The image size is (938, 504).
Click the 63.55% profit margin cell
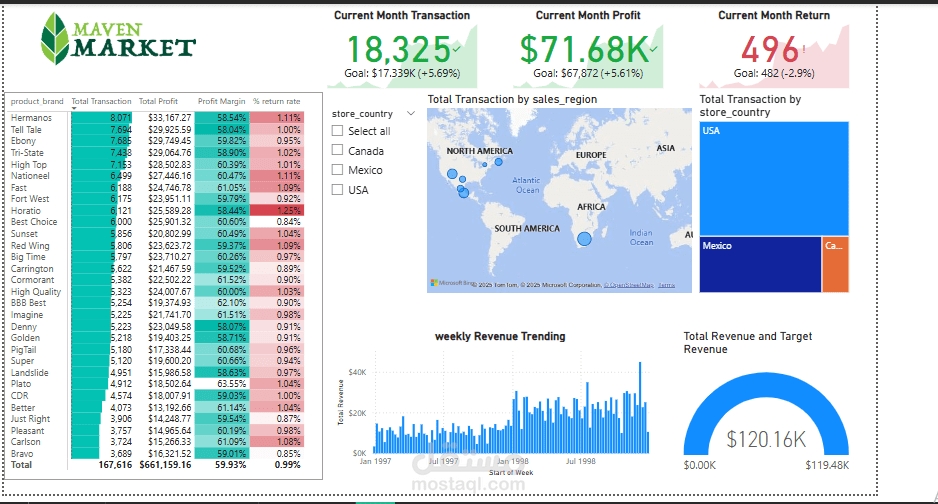coord(222,384)
